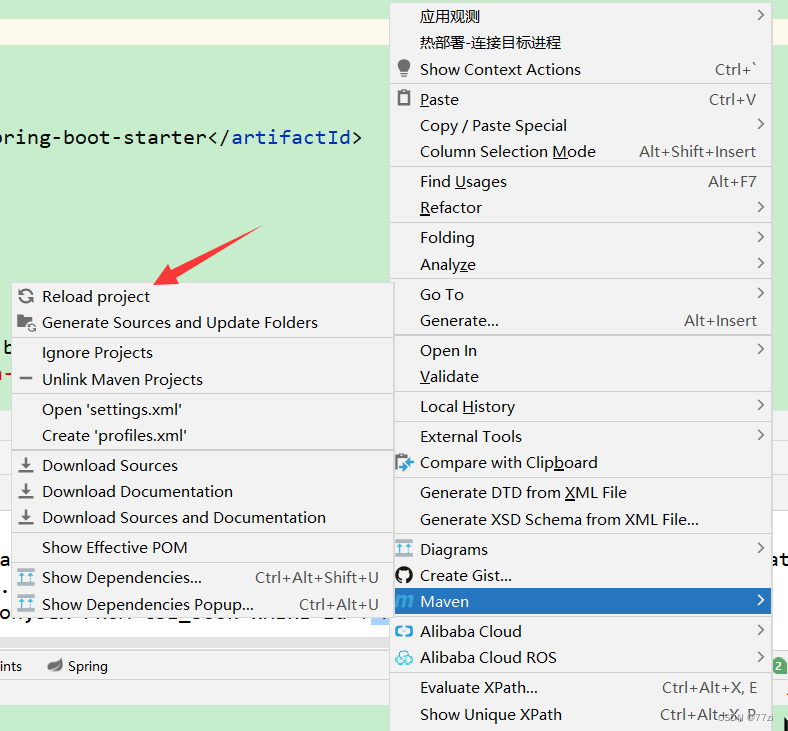Expand the Alibaba Cloud ROS submenu arrow
The image size is (788, 731).
pos(760,656)
